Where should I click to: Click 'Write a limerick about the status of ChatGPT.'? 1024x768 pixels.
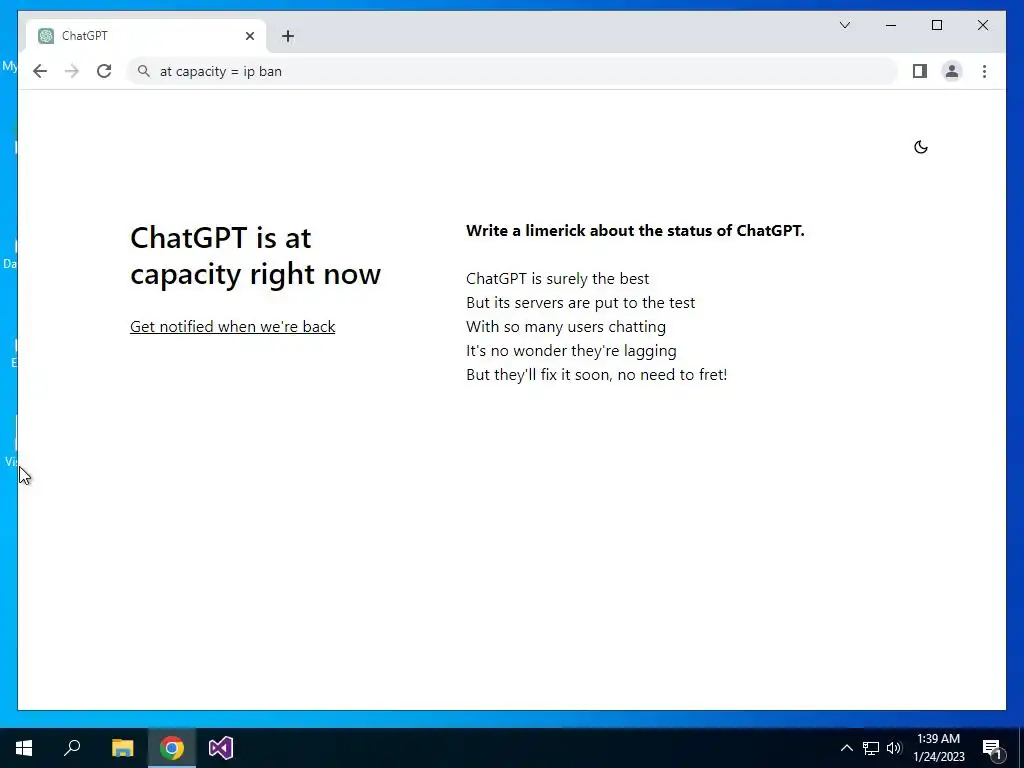(635, 231)
